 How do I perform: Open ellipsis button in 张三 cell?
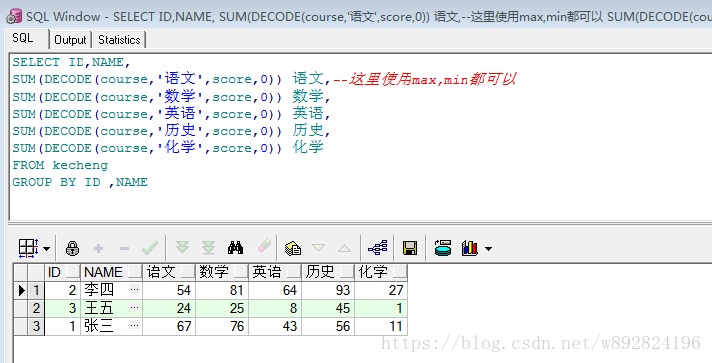134,325
